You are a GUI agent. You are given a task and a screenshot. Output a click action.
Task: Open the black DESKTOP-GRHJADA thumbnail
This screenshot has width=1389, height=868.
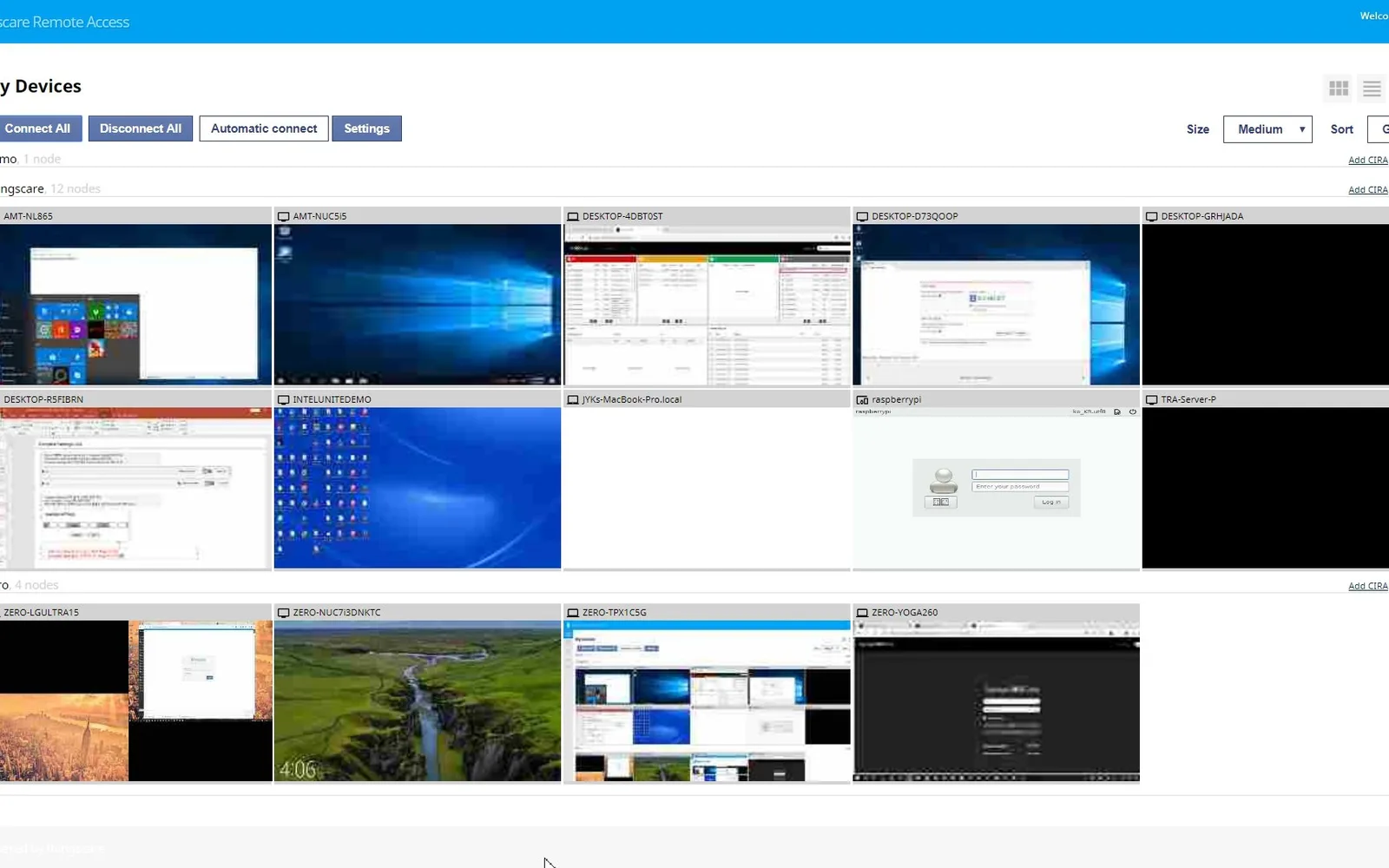point(1266,305)
